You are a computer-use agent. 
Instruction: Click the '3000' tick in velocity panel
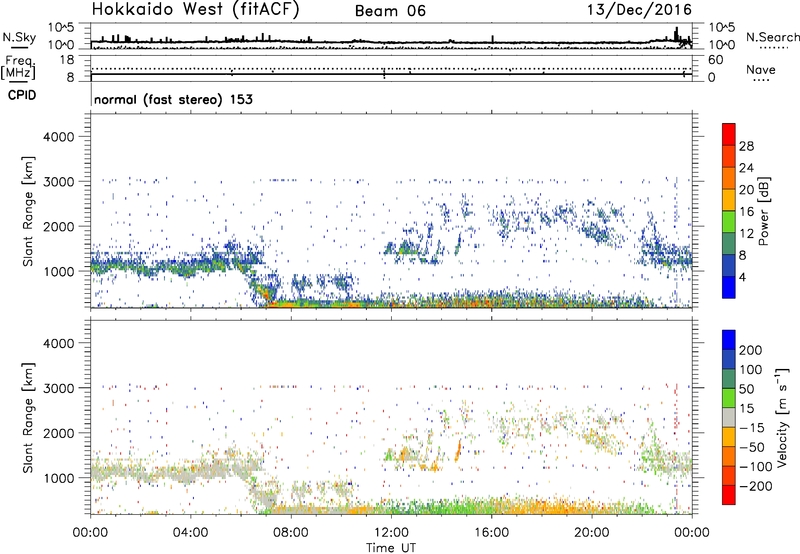coord(58,388)
